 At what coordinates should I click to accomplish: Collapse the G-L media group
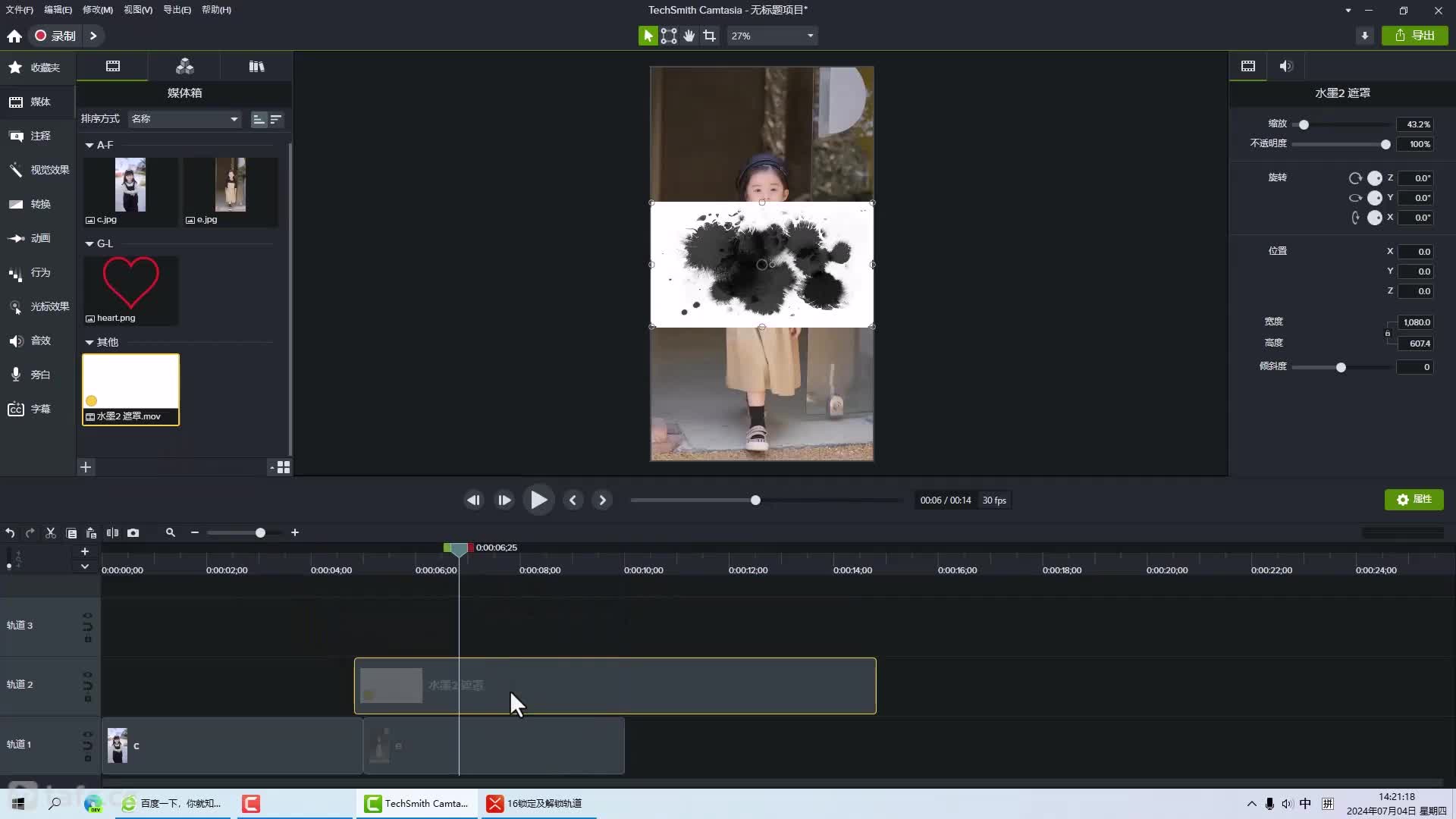pyautogui.click(x=89, y=243)
